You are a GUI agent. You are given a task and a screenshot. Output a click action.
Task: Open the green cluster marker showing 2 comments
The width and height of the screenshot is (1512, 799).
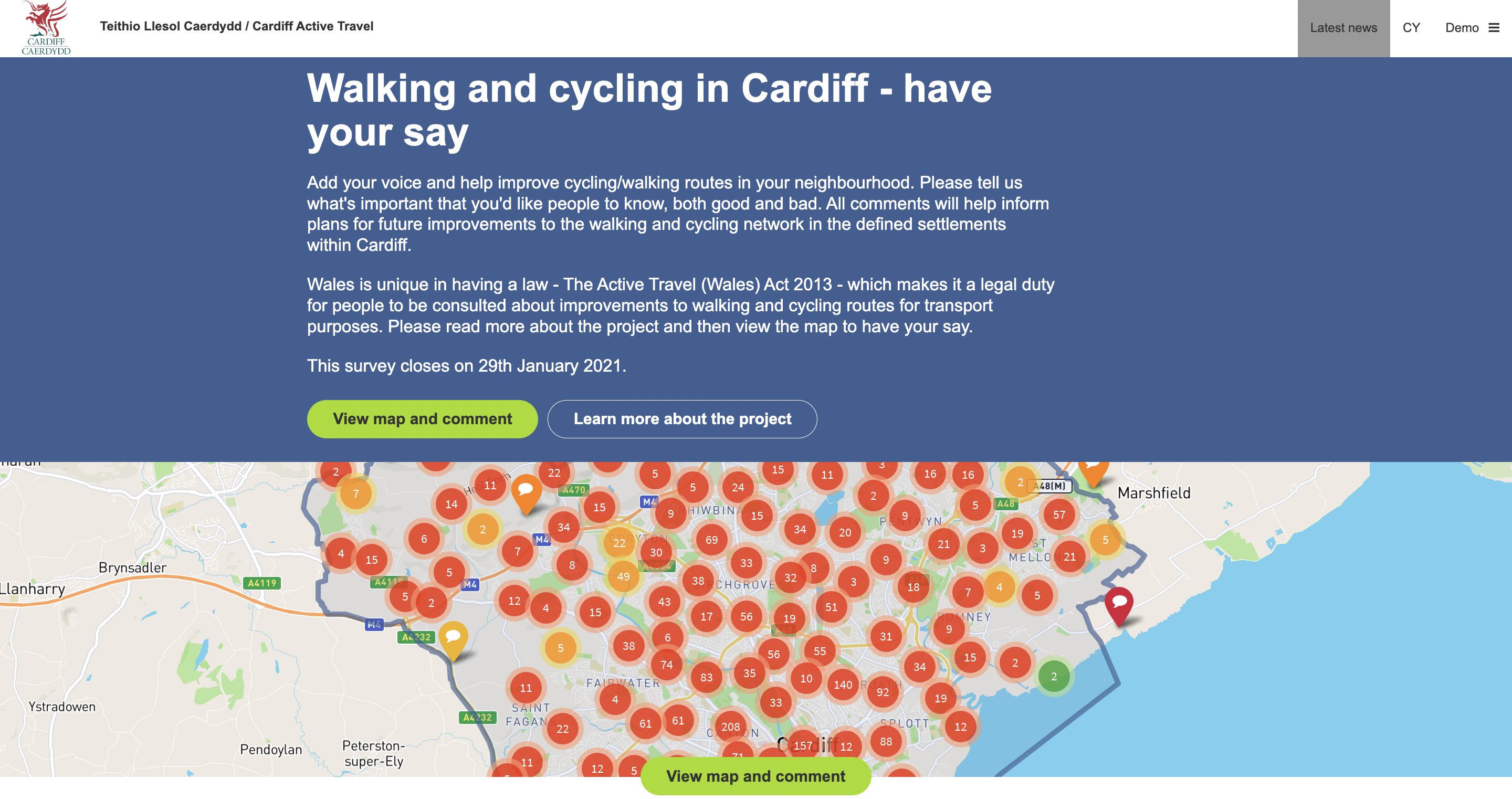point(1054,676)
